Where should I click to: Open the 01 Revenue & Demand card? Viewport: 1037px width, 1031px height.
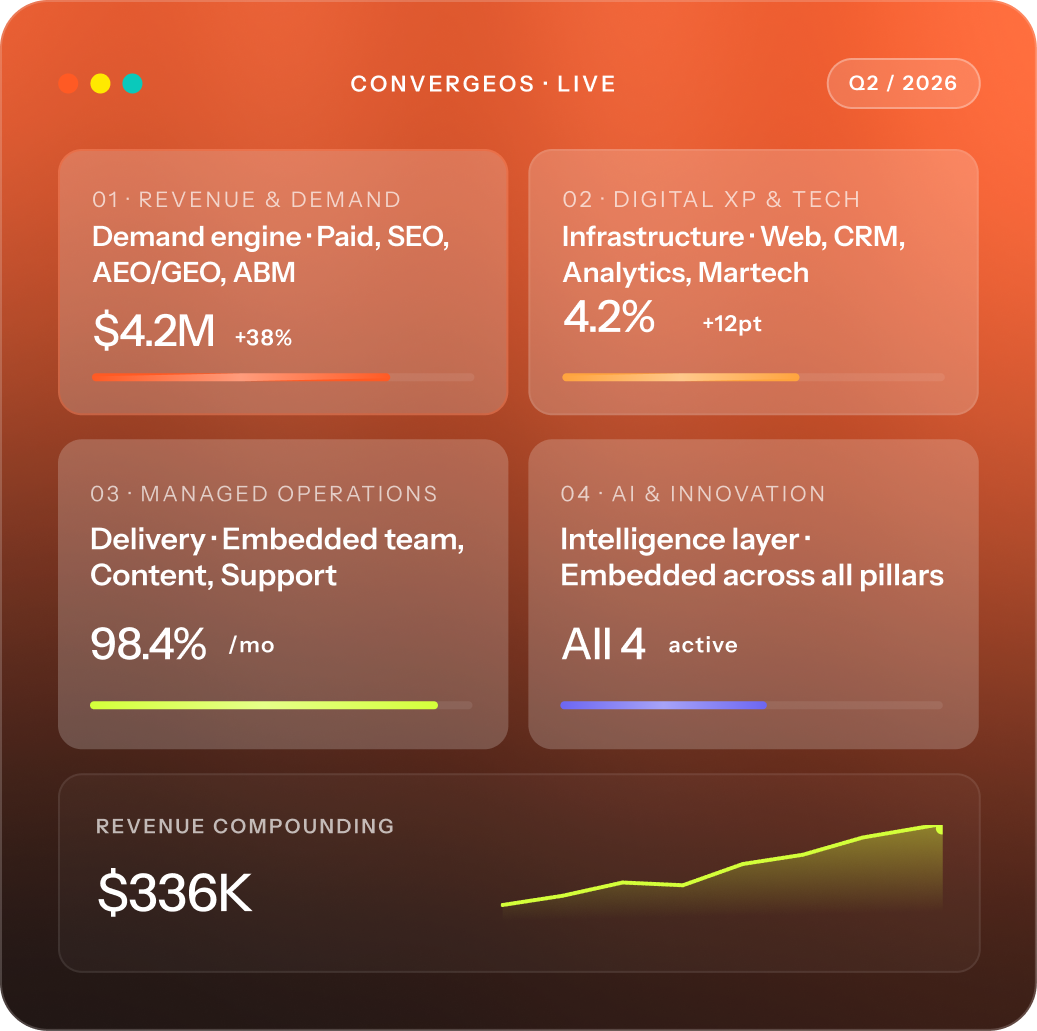tap(283, 282)
